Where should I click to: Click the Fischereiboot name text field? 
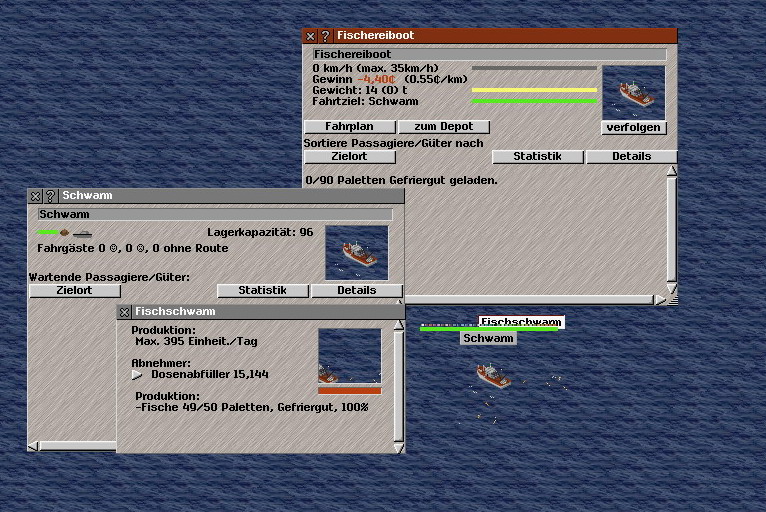click(489, 54)
